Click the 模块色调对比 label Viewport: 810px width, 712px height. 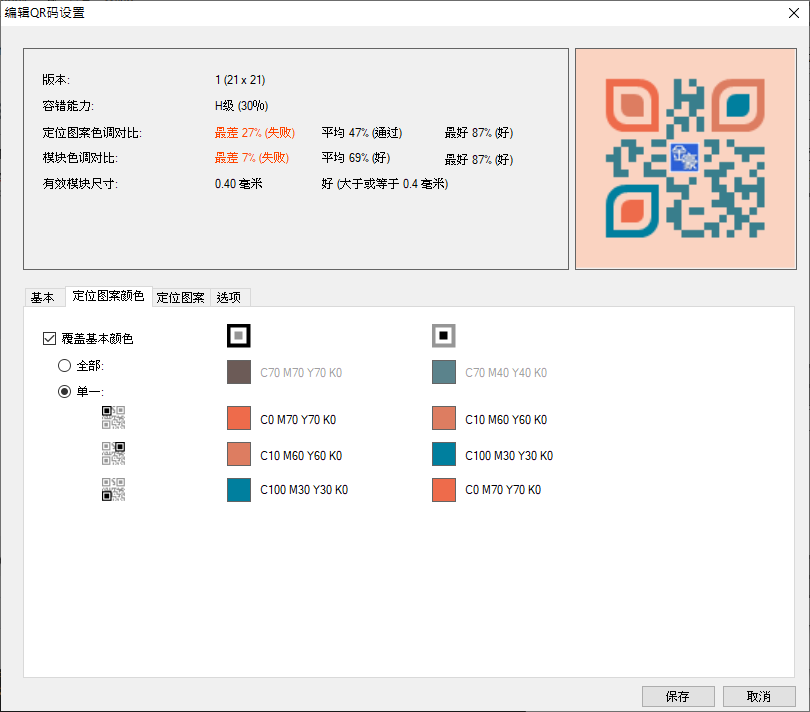80,158
